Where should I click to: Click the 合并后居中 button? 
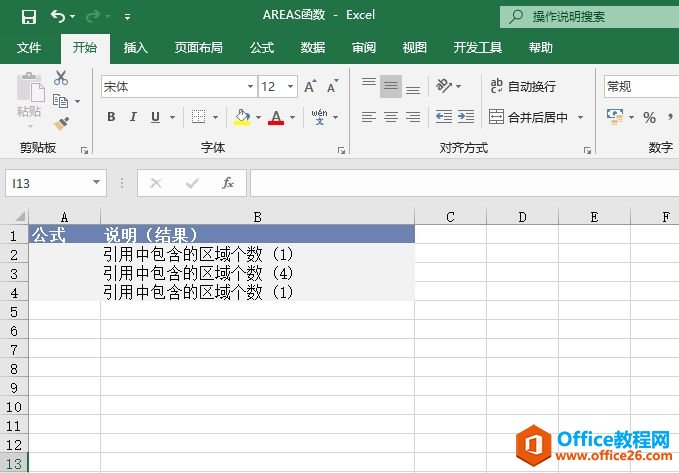pyautogui.click(x=528, y=118)
